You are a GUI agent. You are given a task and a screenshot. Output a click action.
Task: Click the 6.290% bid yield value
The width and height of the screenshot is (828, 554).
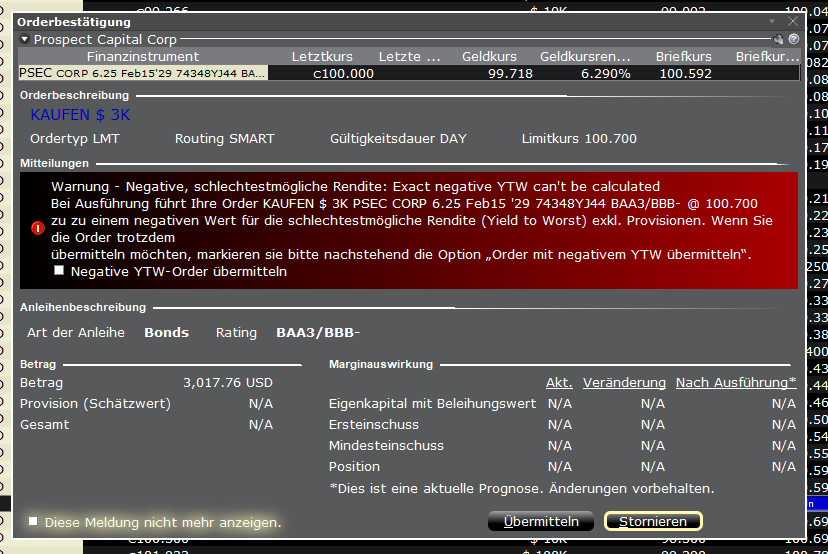click(x=606, y=73)
